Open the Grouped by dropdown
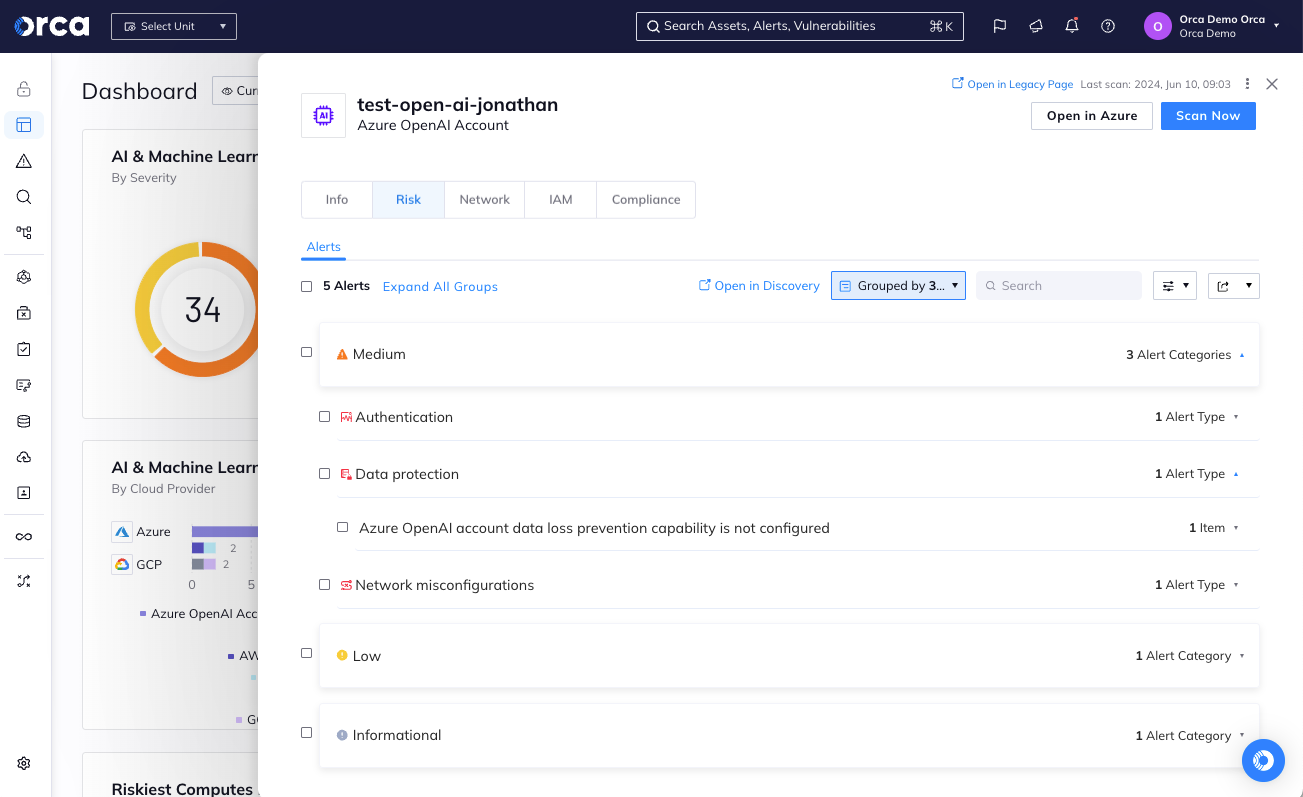This screenshot has width=1303, height=797. (898, 286)
